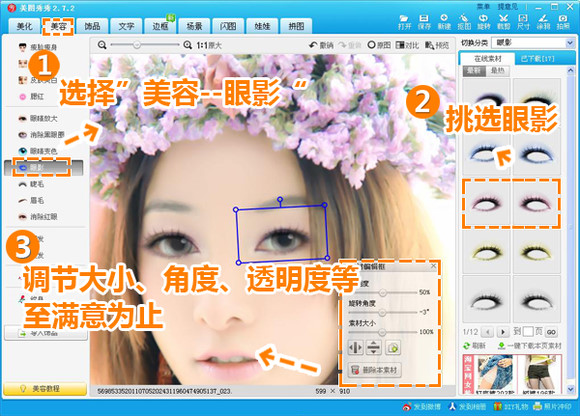Pick the pink left-eye eyeshadow thumbnail
Image resolution: width=580 pixels, height=416 pixels.
486,203
